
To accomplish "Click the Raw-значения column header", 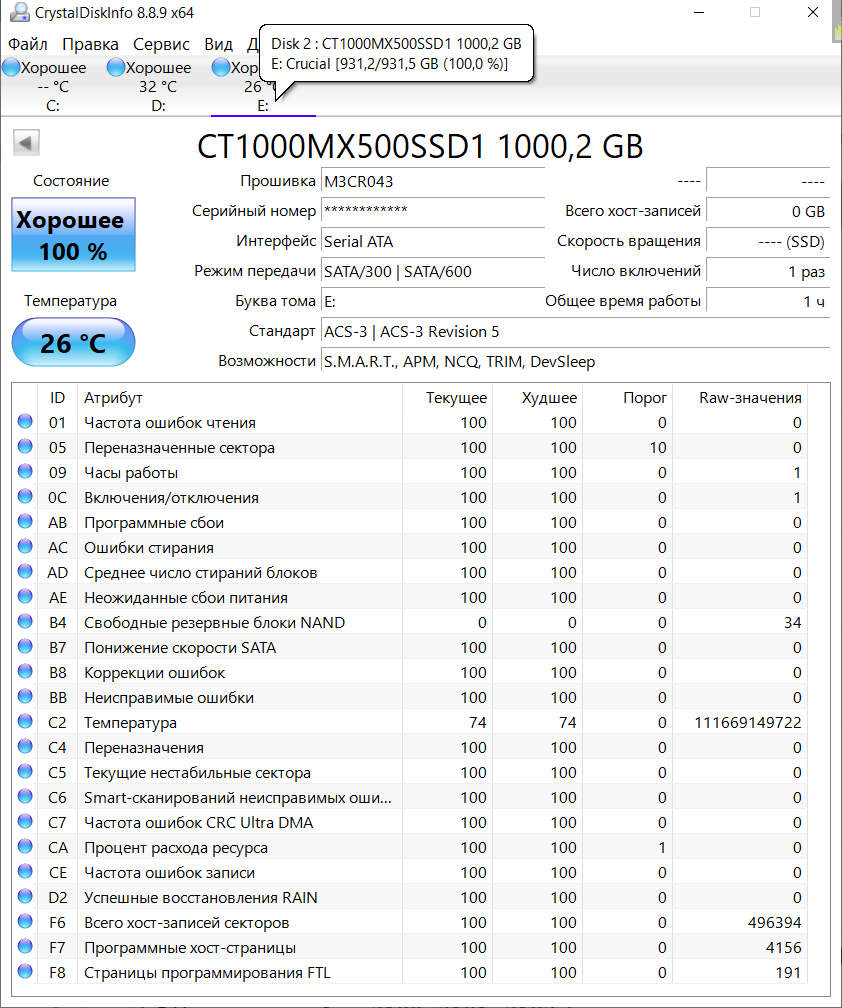I will point(750,398).
